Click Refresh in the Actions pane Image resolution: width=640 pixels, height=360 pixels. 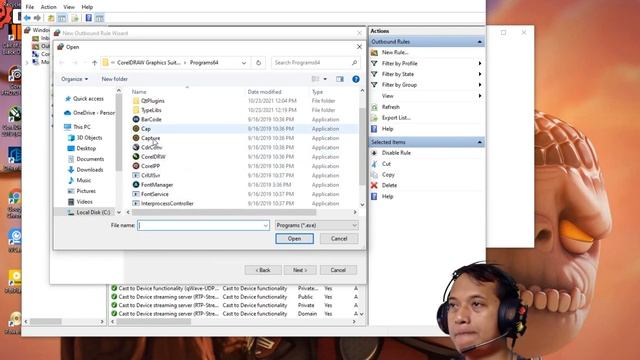click(391, 107)
